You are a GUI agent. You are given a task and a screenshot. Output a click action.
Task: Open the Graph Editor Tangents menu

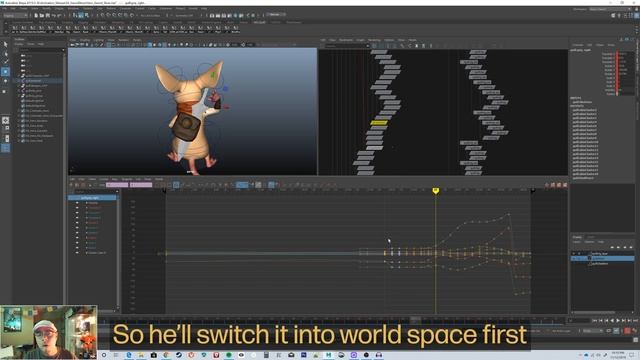click(x=127, y=179)
